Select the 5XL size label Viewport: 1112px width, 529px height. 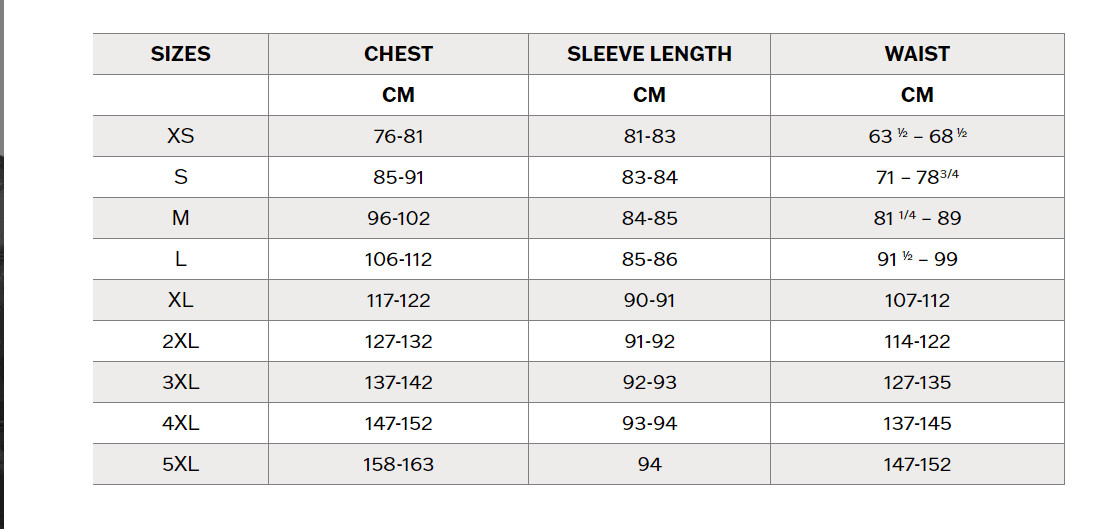pos(180,464)
